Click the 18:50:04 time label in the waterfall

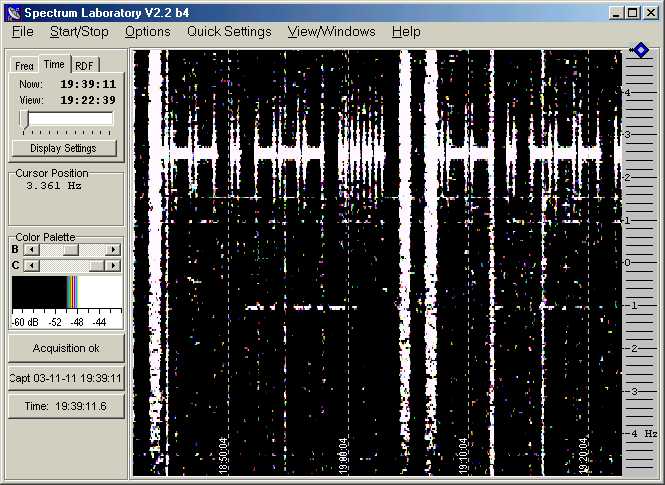pyautogui.click(x=224, y=456)
